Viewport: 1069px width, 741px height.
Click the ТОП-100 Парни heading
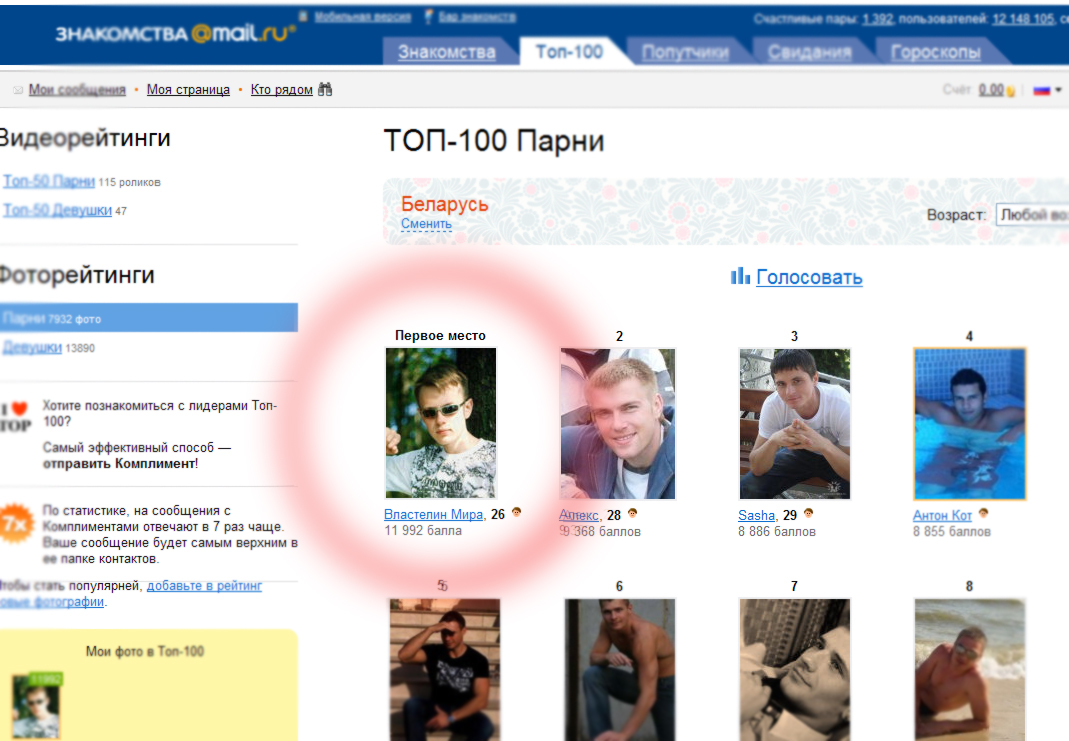pyautogui.click(x=494, y=141)
